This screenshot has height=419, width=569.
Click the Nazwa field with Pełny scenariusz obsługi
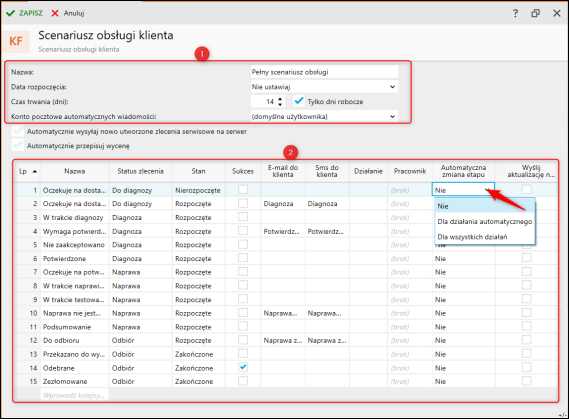point(324,72)
